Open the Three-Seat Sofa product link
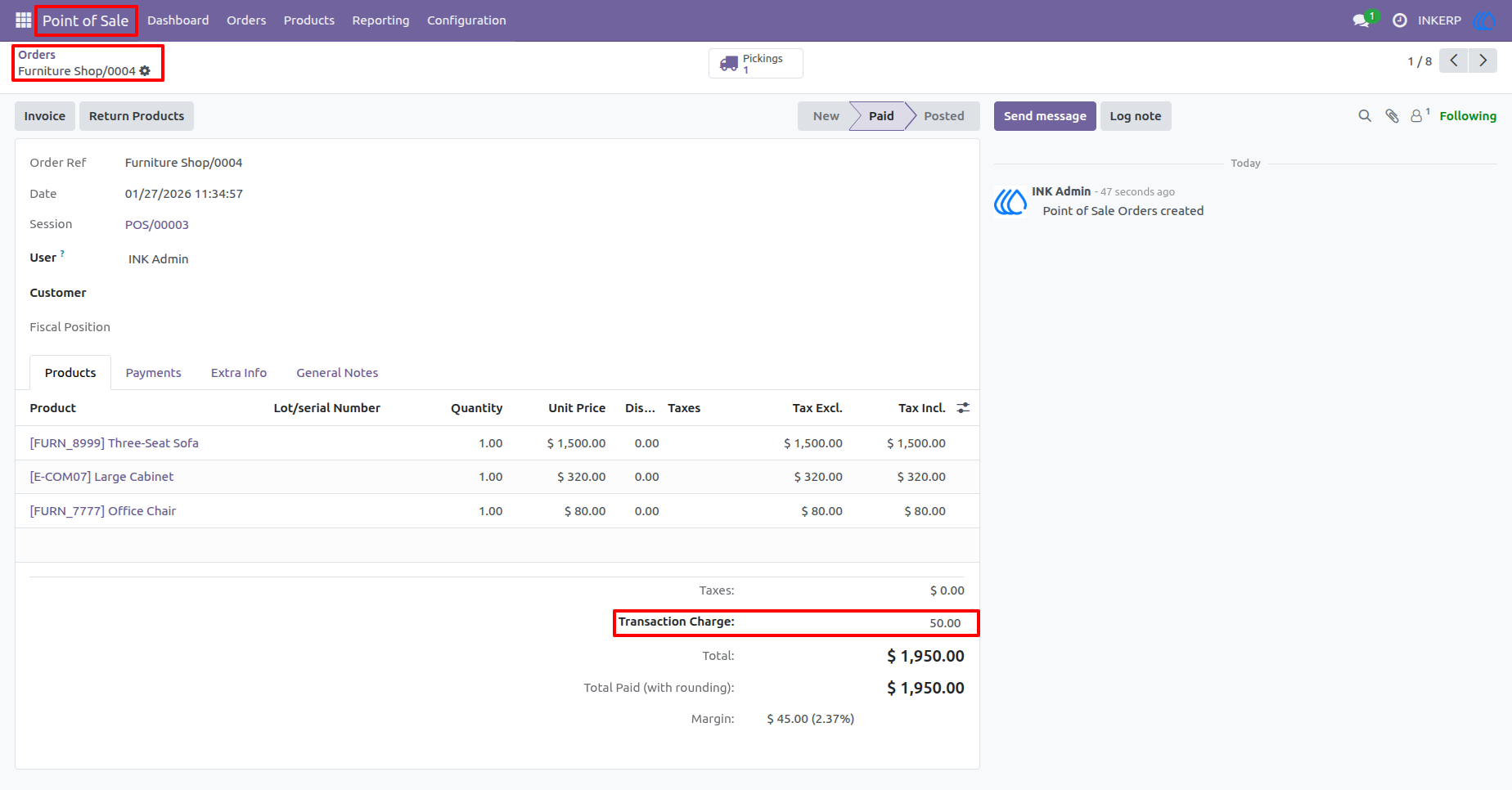The image size is (1512, 790). point(115,443)
